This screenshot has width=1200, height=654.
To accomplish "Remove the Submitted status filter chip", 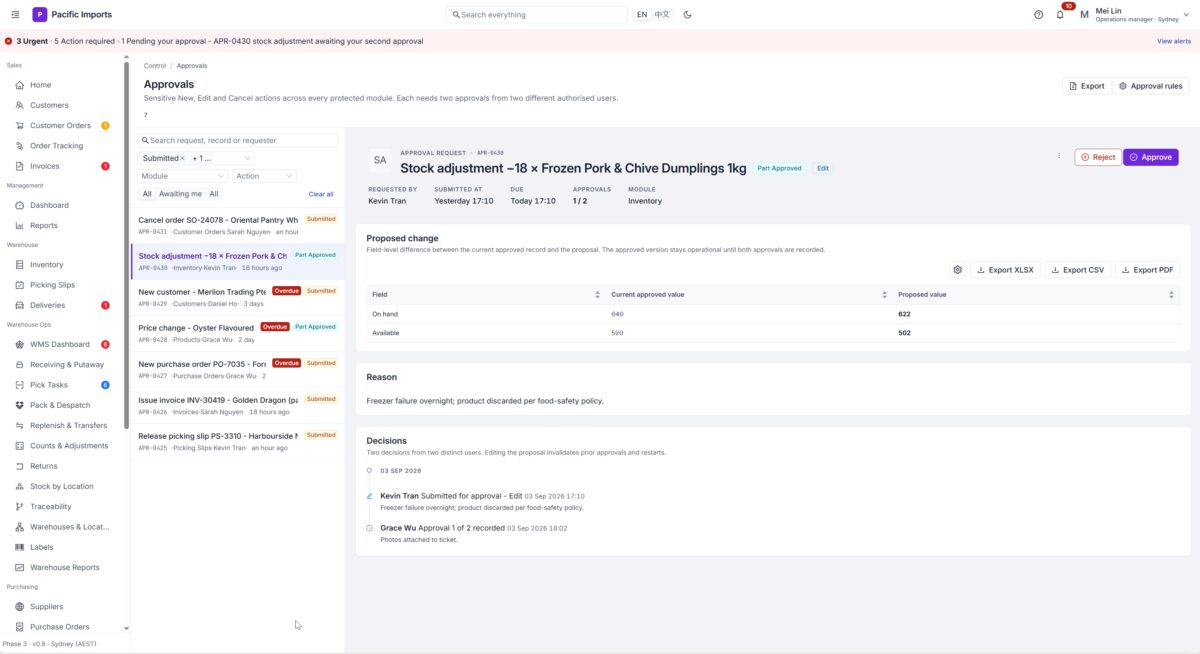I will click(182, 158).
